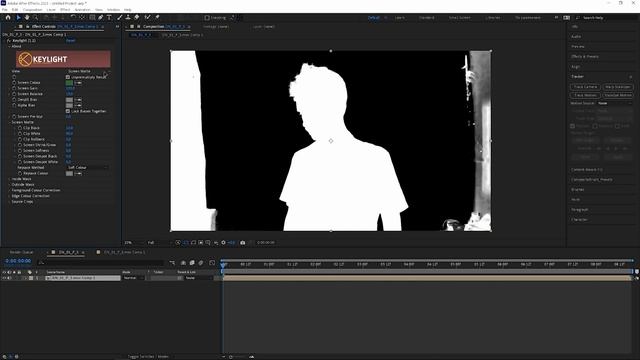This screenshot has height=360, width=640.
Task: Click the Frame Blending icon in timeline
Action: [192, 263]
